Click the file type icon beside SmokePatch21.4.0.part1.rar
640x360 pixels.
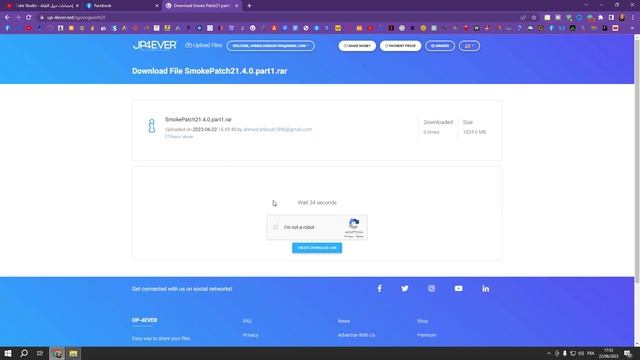tap(151, 126)
